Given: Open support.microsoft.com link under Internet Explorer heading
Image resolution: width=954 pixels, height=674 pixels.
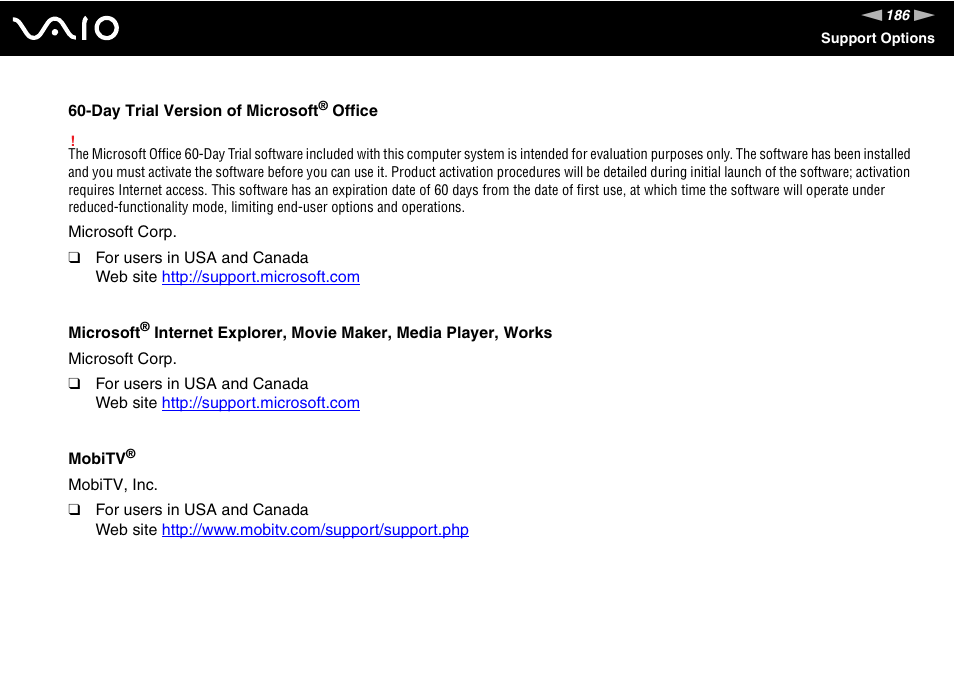Looking at the screenshot, I should 260,403.
